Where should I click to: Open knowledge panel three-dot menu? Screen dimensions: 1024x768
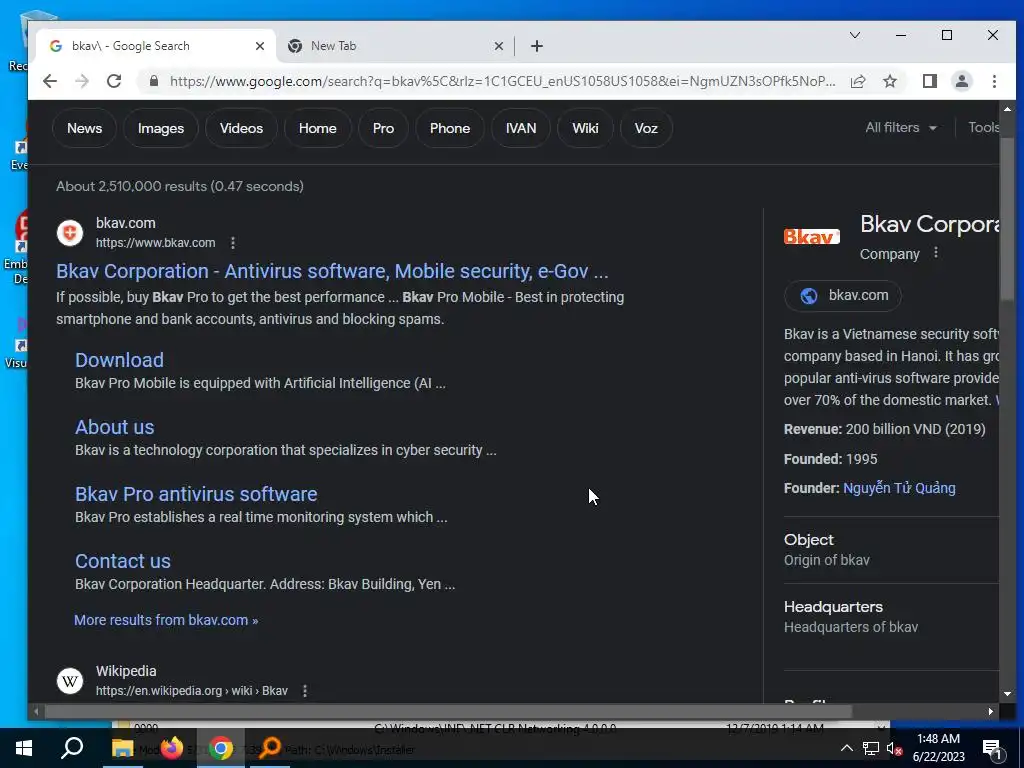936,253
